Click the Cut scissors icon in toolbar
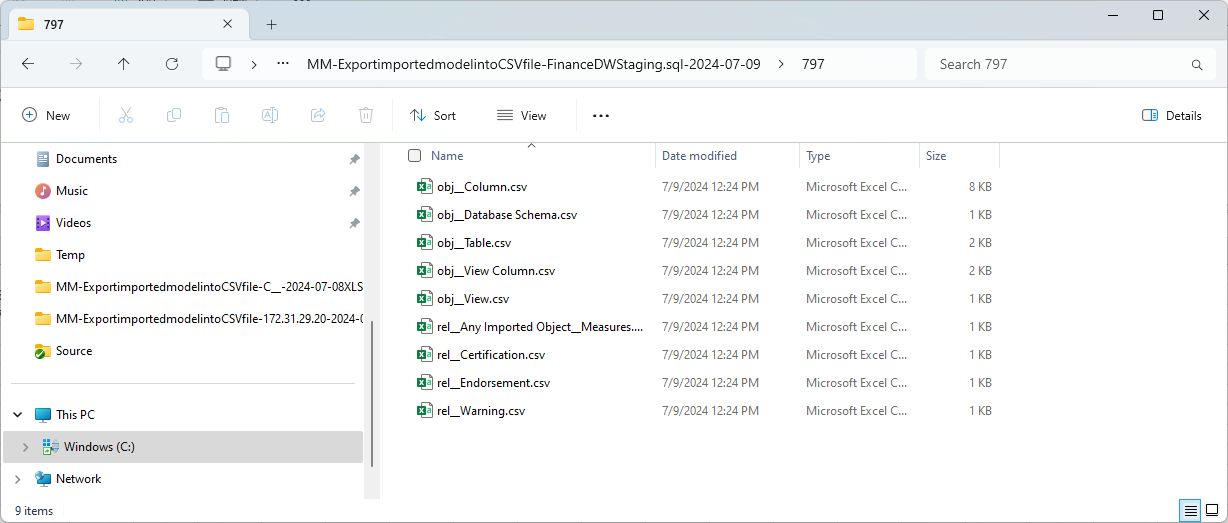This screenshot has width=1228, height=523. [x=126, y=115]
